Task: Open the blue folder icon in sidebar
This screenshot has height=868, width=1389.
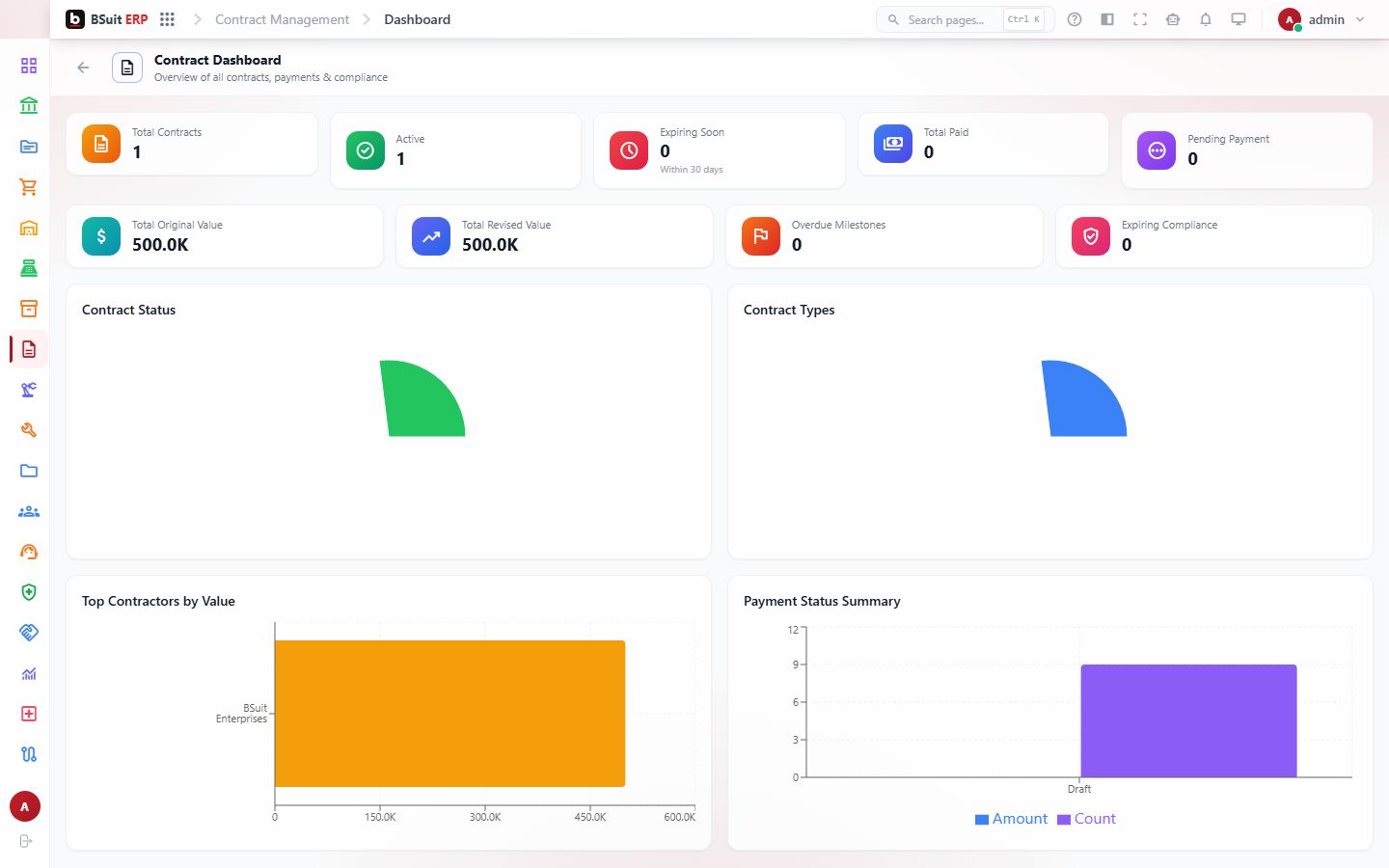Action: [29, 471]
